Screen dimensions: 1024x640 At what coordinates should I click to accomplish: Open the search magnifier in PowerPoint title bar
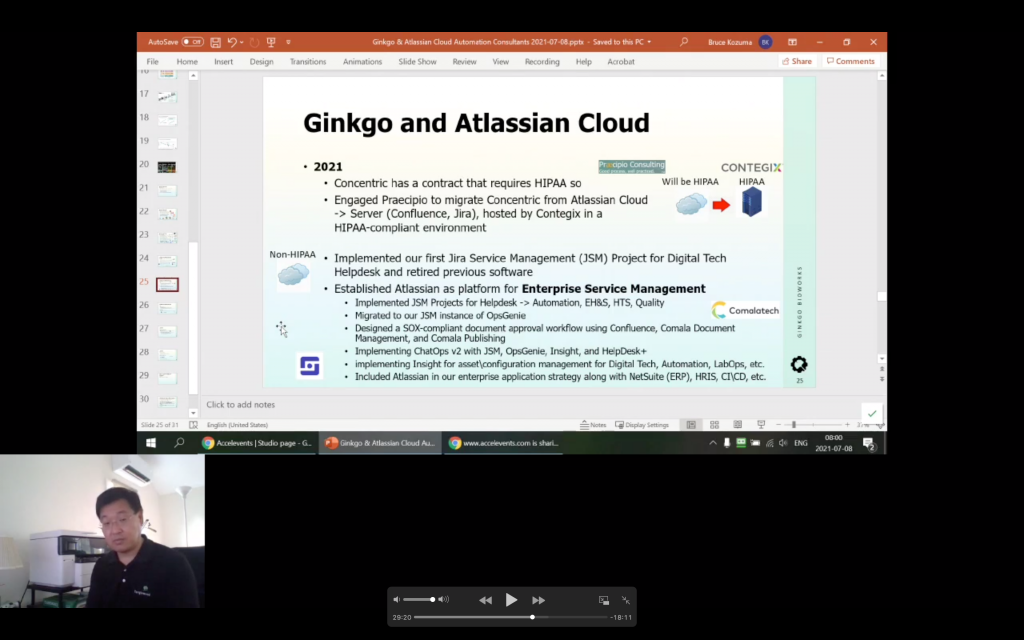point(684,42)
